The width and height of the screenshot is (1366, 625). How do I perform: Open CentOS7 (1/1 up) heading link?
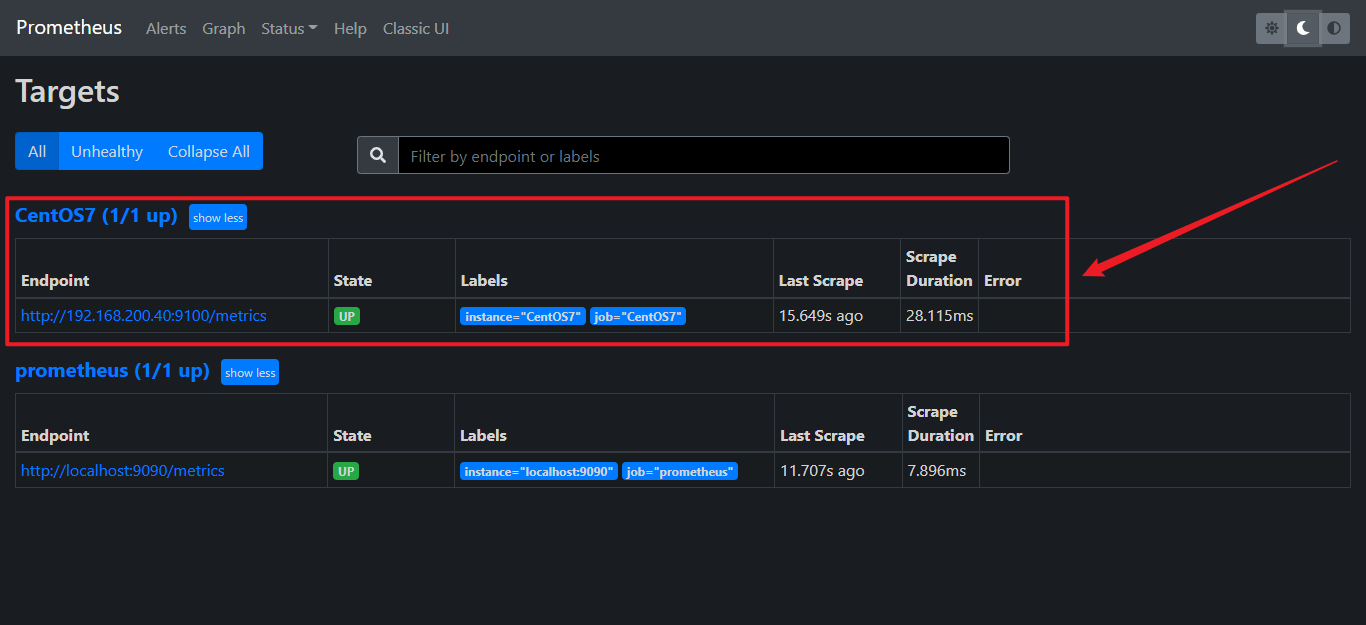pyautogui.click(x=96, y=215)
